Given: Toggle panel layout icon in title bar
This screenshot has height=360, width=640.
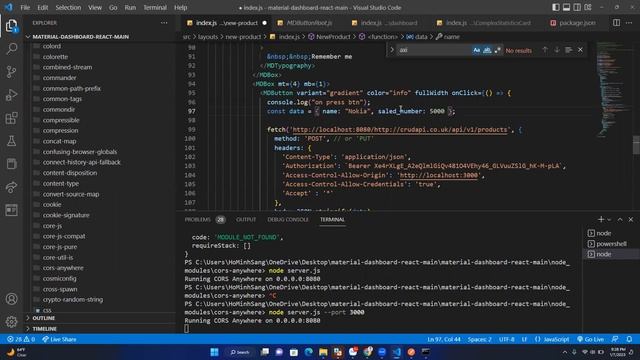Looking at the screenshot, I should pos(567,7).
